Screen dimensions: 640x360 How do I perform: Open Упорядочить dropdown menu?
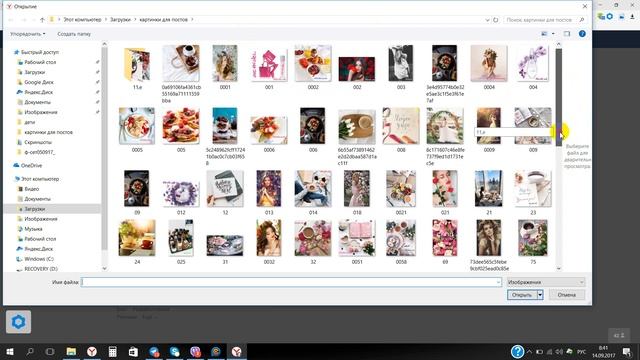point(27,34)
